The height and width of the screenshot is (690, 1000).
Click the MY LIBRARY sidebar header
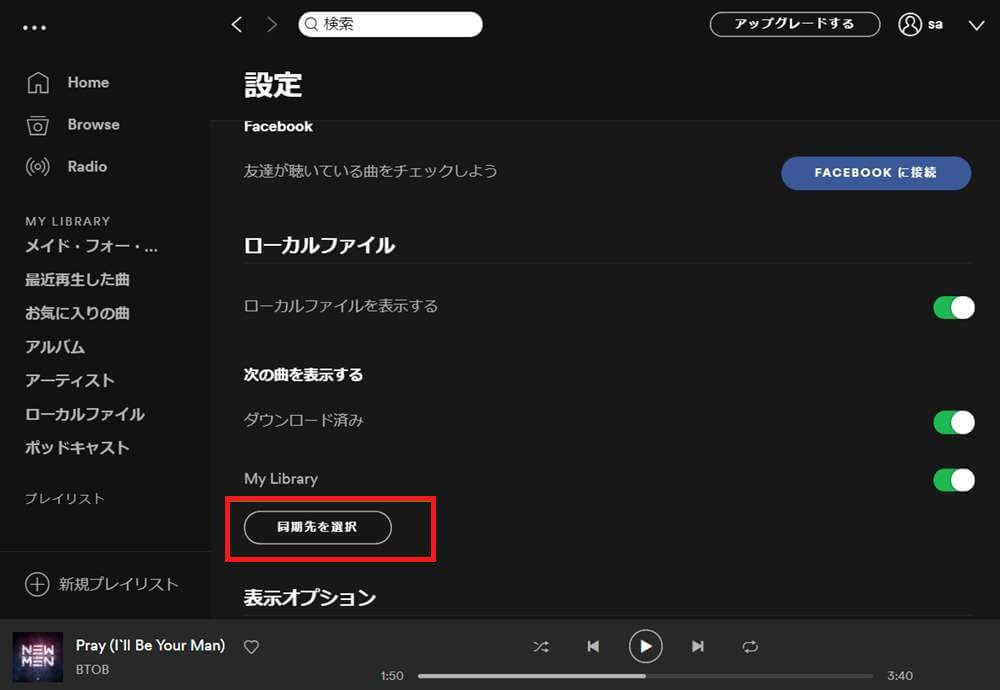pyautogui.click(x=68, y=221)
